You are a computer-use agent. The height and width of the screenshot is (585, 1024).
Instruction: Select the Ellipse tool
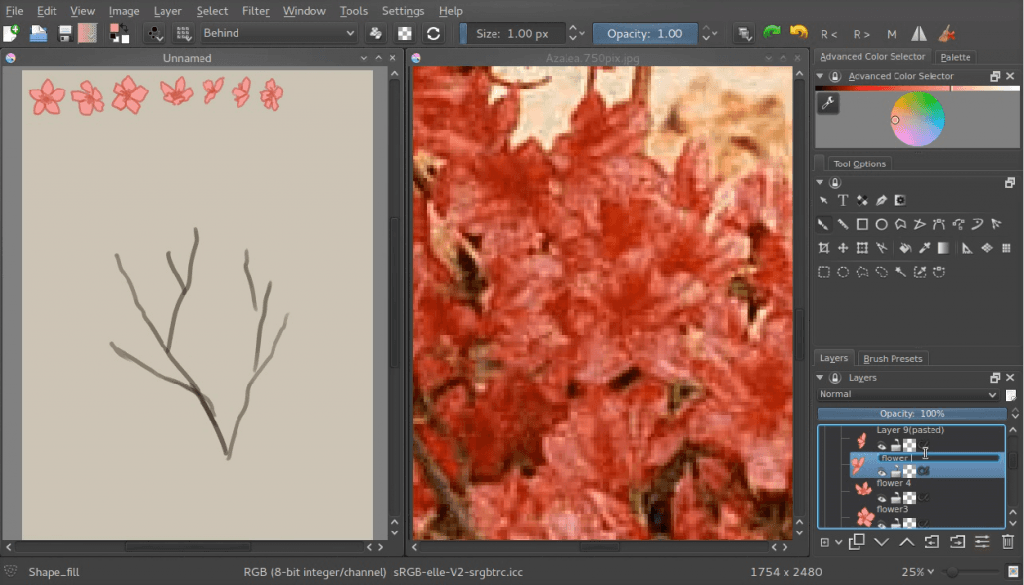tap(882, 224)
